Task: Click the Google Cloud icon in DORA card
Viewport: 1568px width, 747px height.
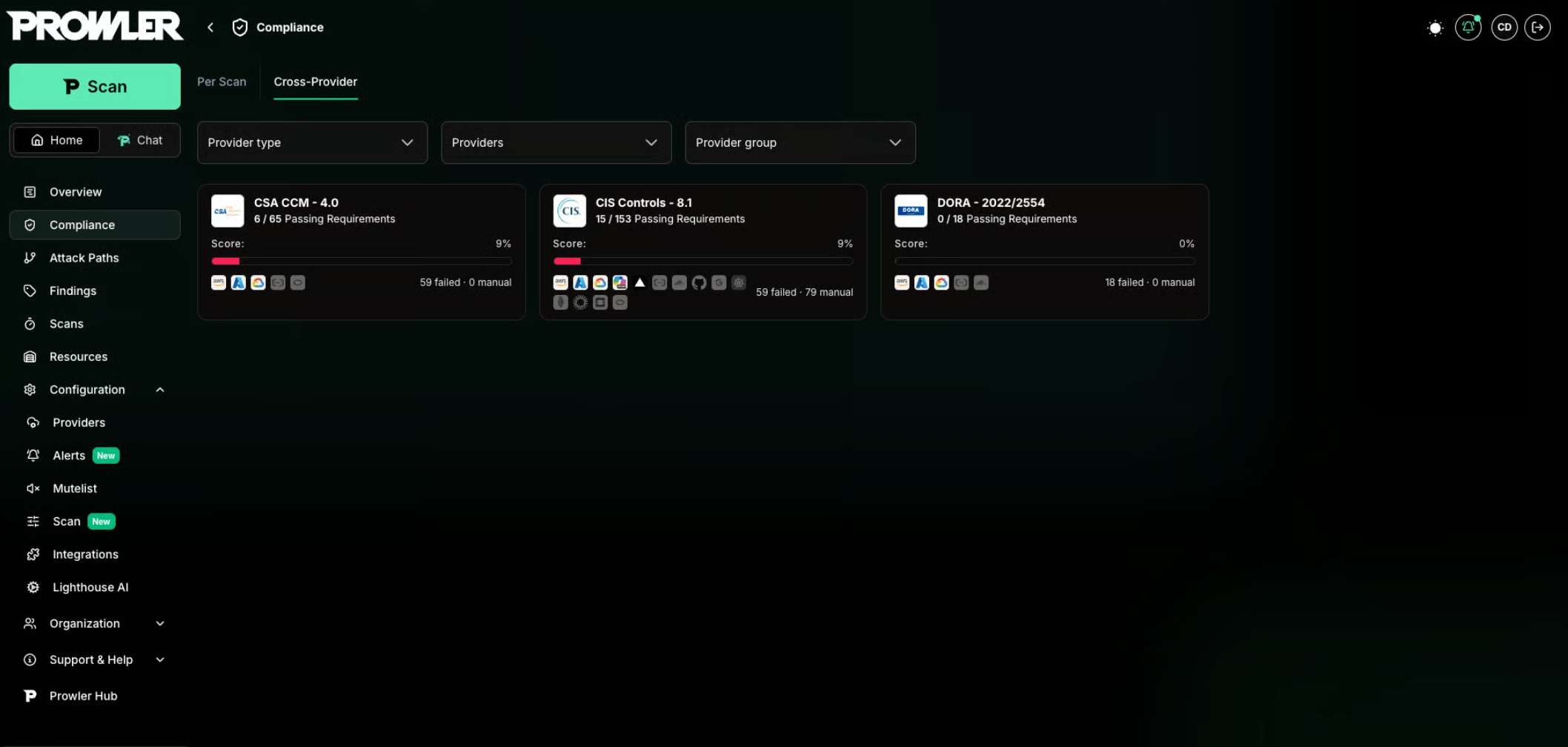Action: coord(941,282)
